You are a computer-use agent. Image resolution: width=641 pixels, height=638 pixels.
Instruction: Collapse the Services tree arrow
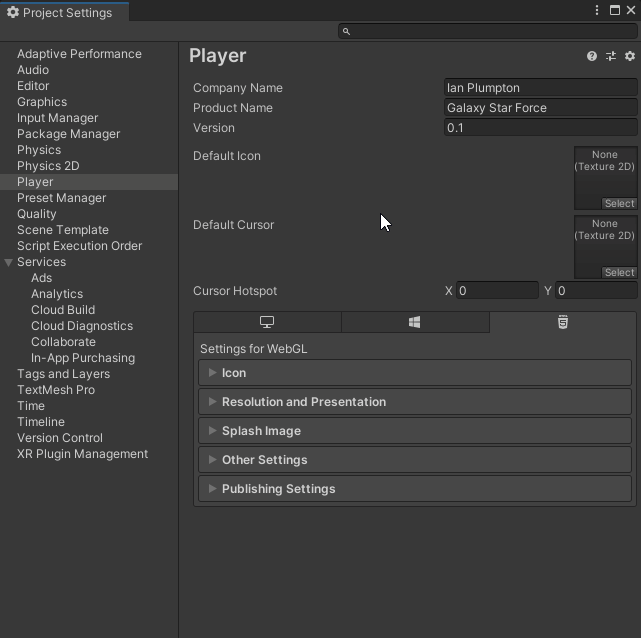(8, 262)
